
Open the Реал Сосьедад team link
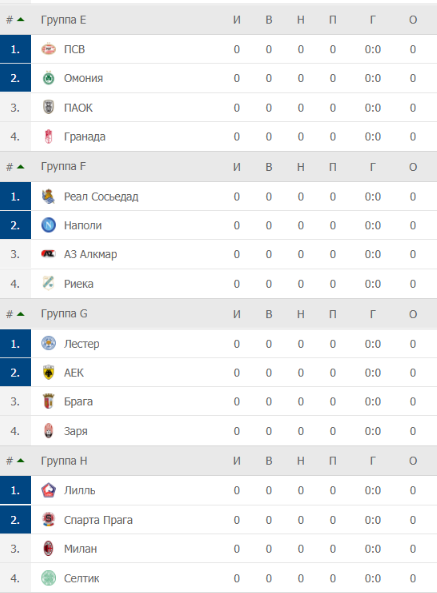(x=101, y=197)
